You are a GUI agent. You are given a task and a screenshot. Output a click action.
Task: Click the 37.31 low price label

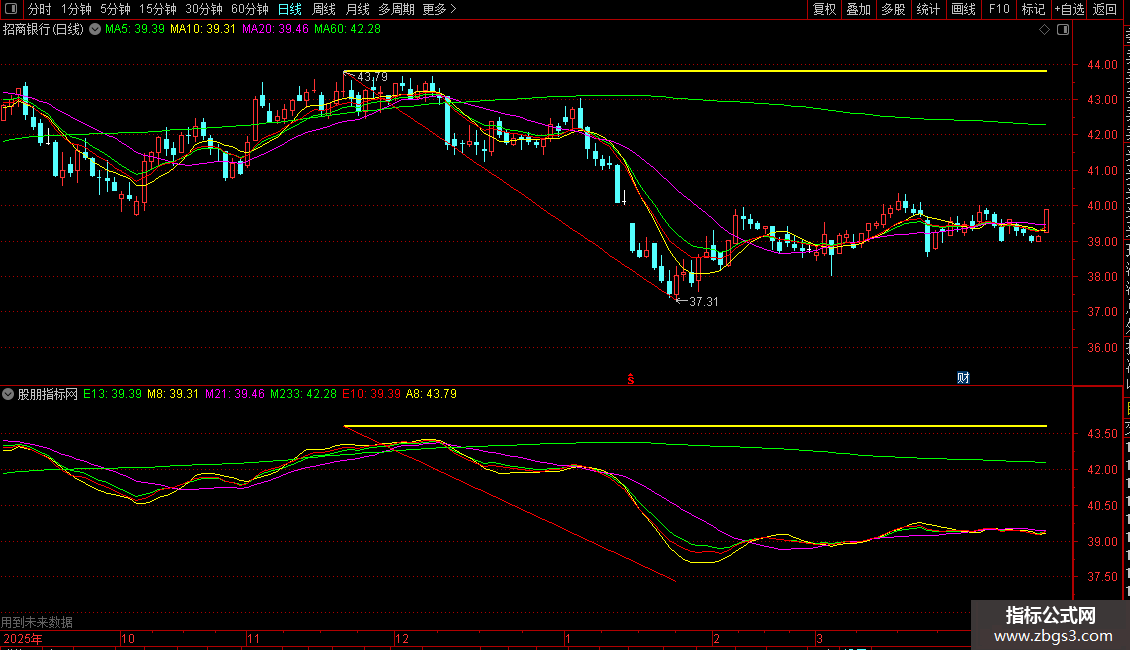[703, 302]
